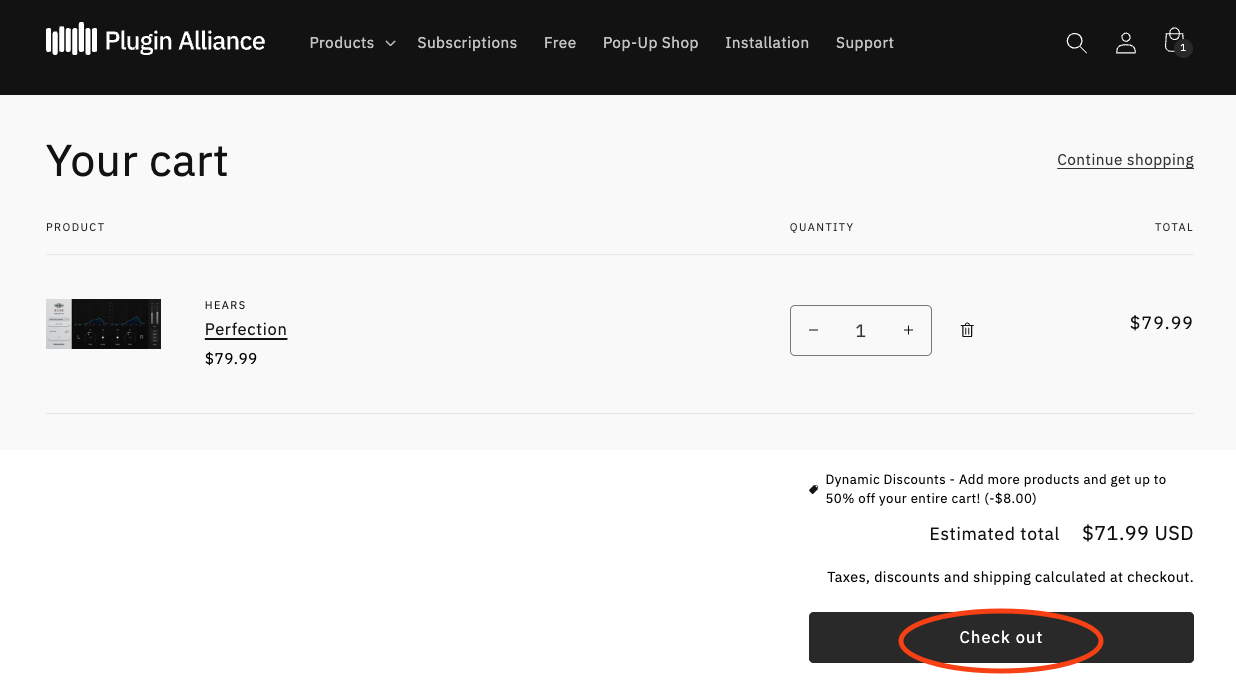Go to the Subscriptions menu item
The width and height of the screenshot is (1236, 688).
467,43
